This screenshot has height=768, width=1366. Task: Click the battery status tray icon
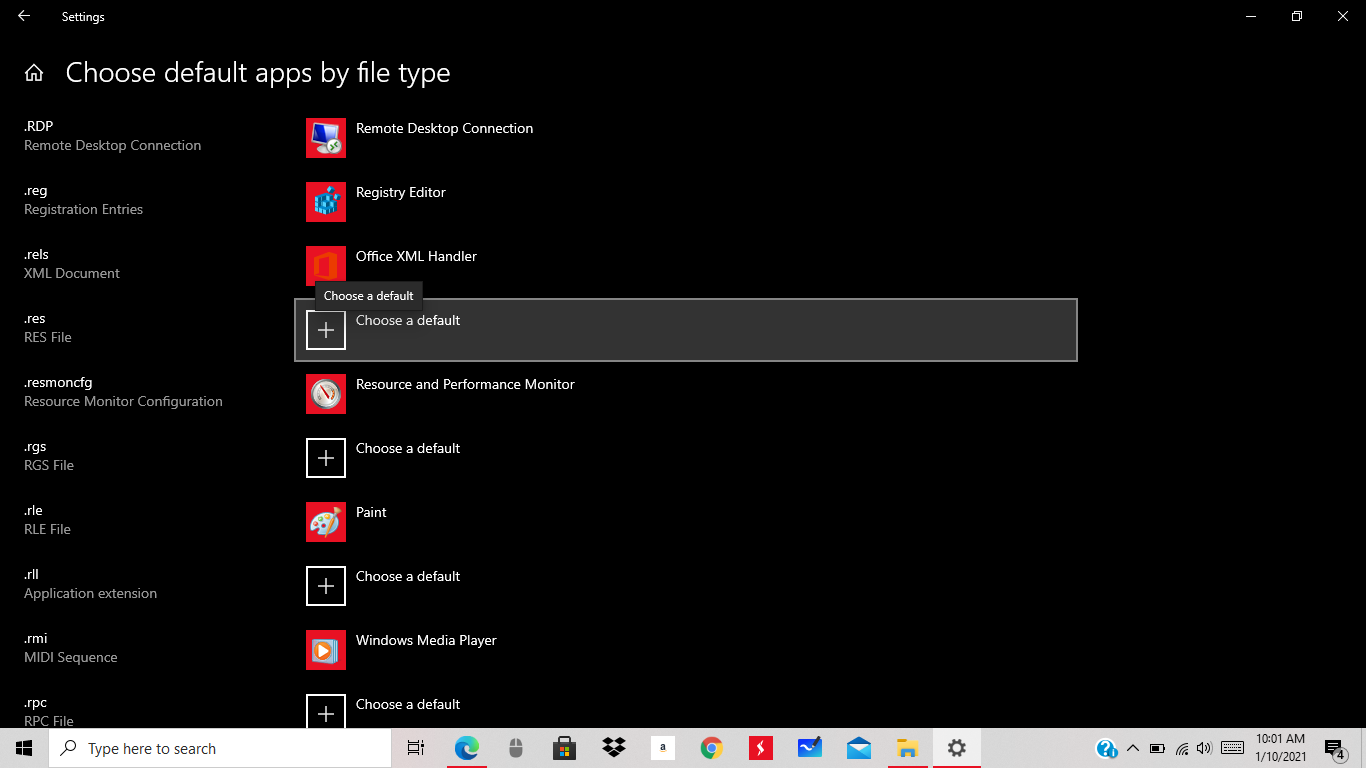tap(1157, 748)
